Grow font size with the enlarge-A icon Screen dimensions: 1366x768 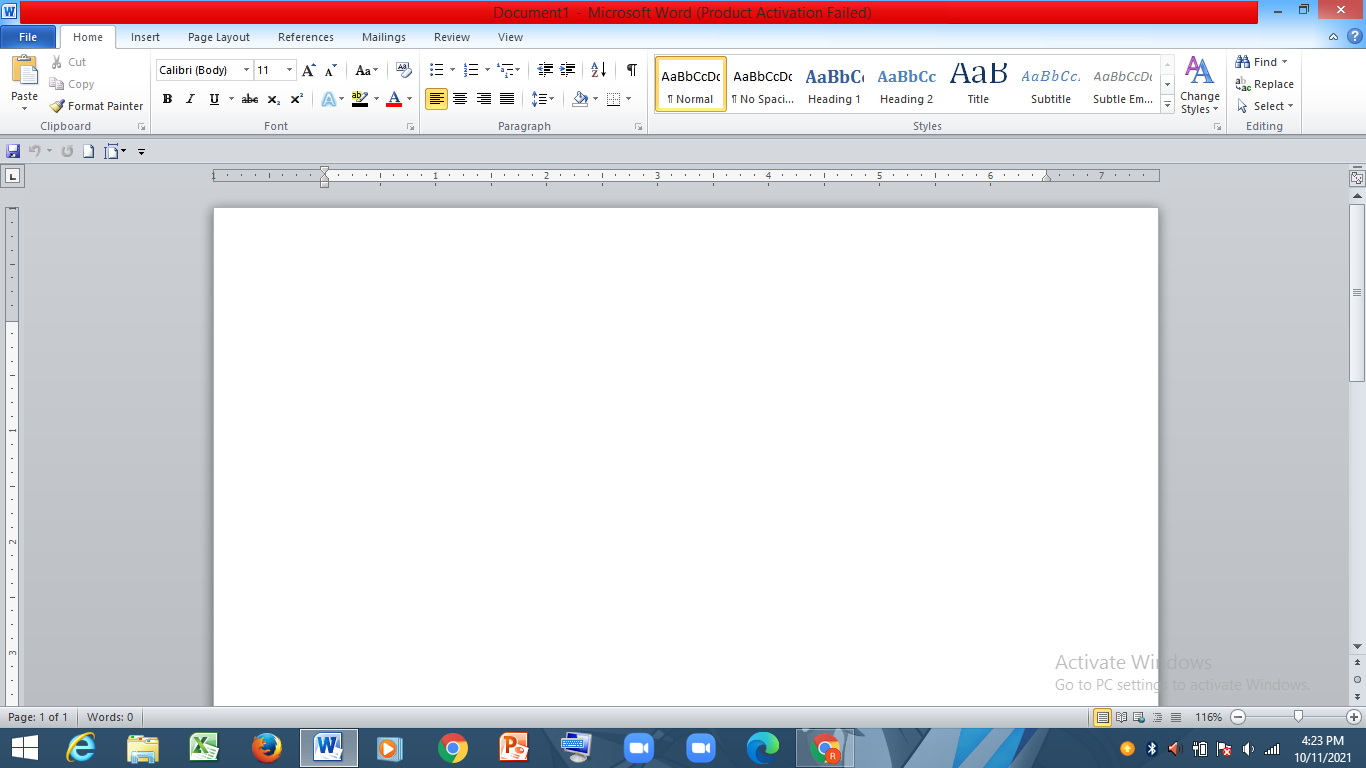tap(308, 70)
